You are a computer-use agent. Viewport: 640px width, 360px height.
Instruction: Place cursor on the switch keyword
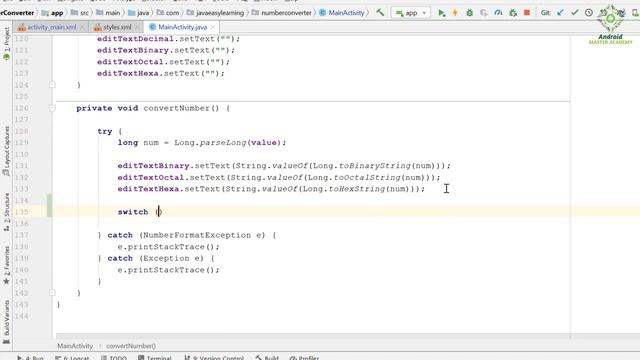point(133,212)
